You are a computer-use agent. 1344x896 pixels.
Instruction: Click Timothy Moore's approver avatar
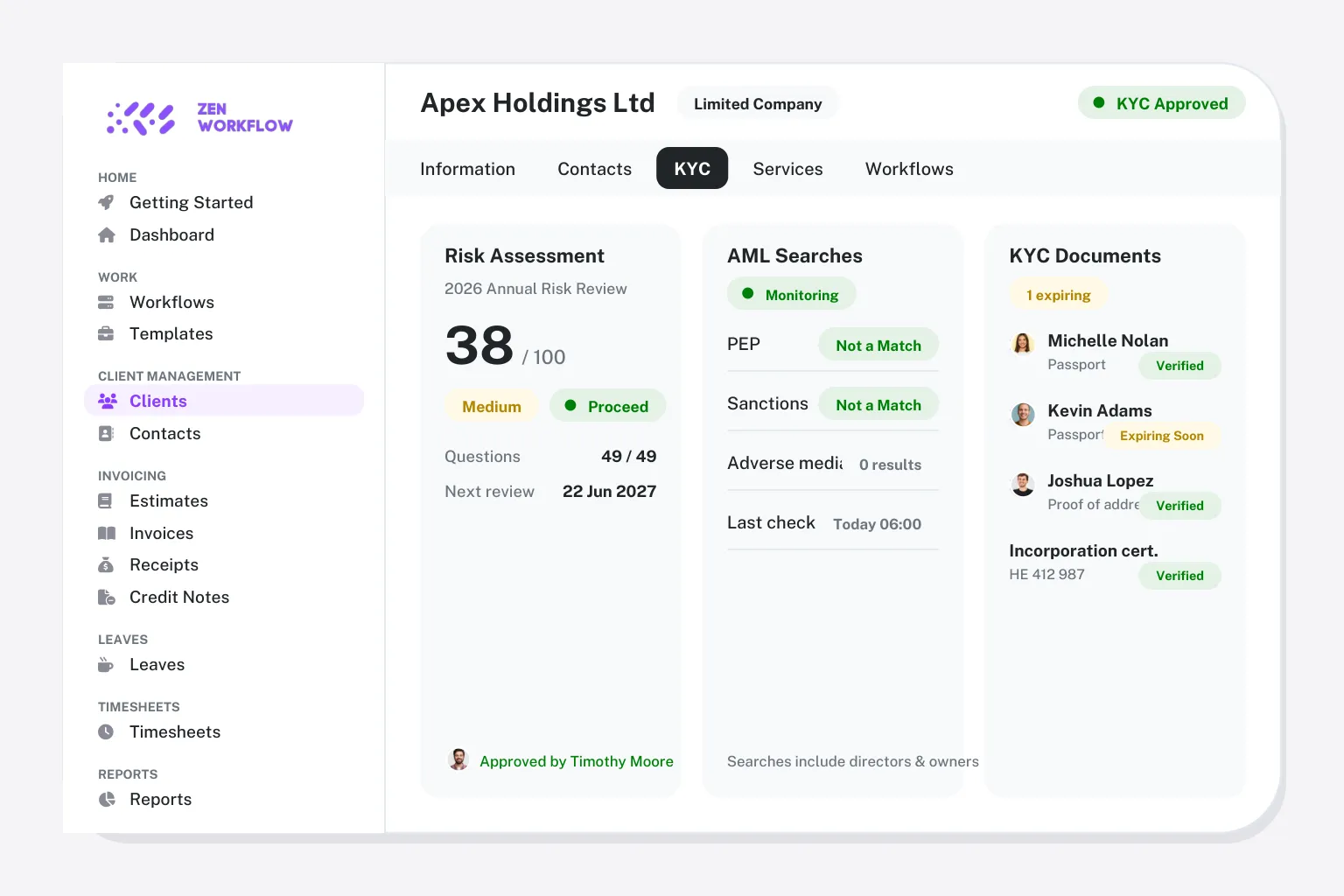click(458, 759)
